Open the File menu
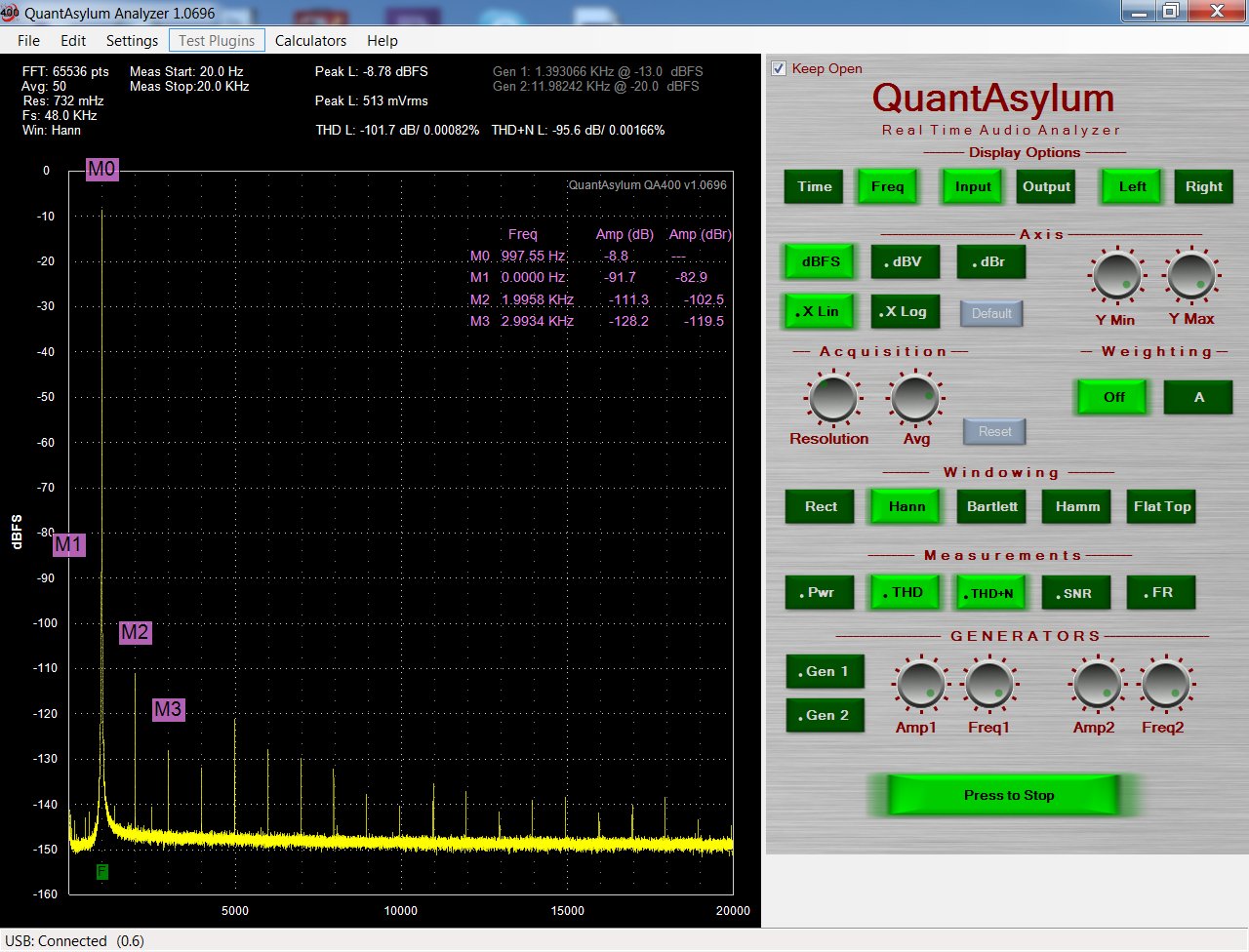This screenshot has height=952, width=1249. click(29, 40)
